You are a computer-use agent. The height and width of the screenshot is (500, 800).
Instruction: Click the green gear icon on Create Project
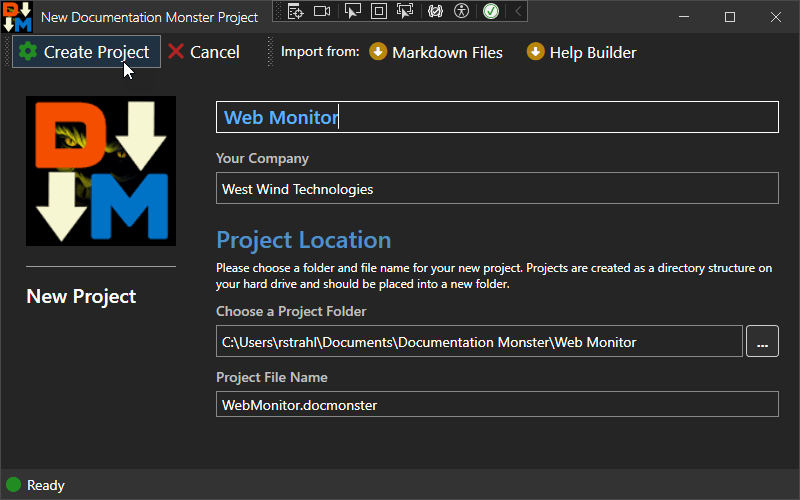pos(28,51)
